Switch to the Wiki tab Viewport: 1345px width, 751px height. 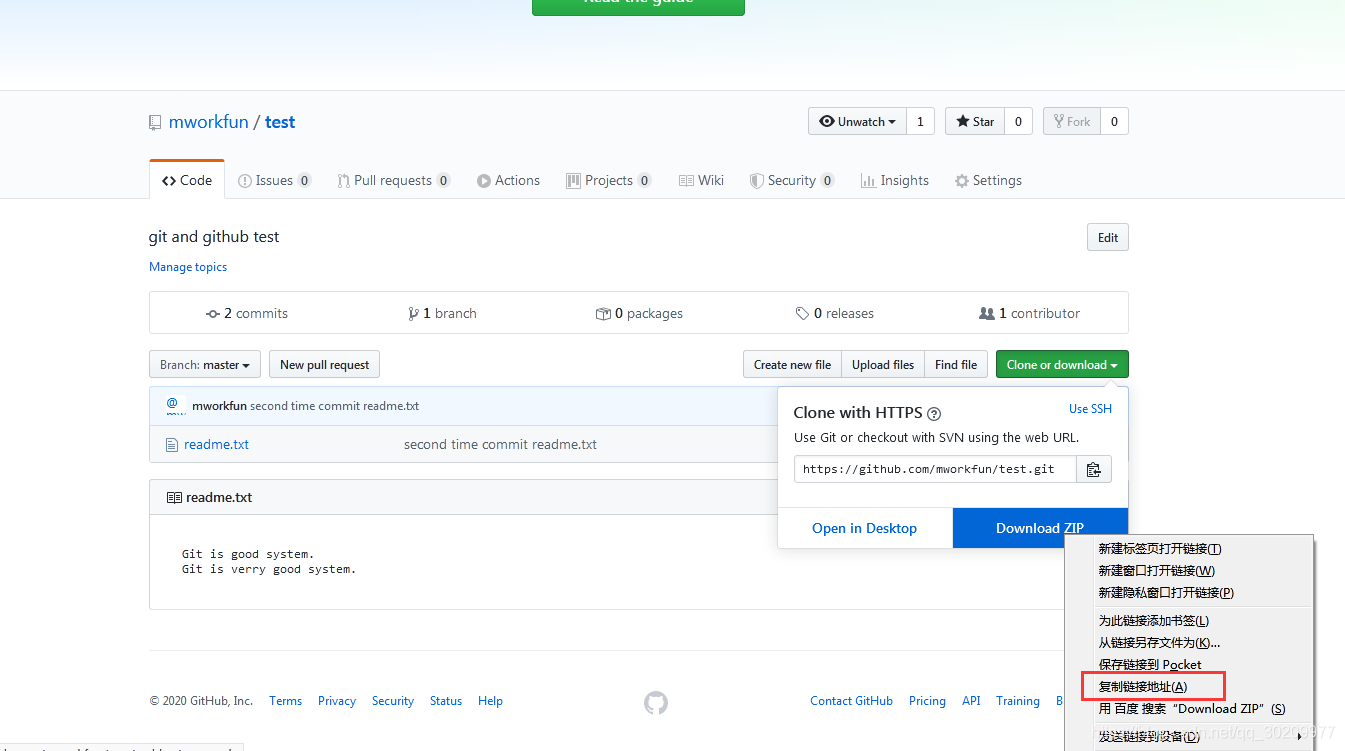pyautogui.click(x=701, y=181)
